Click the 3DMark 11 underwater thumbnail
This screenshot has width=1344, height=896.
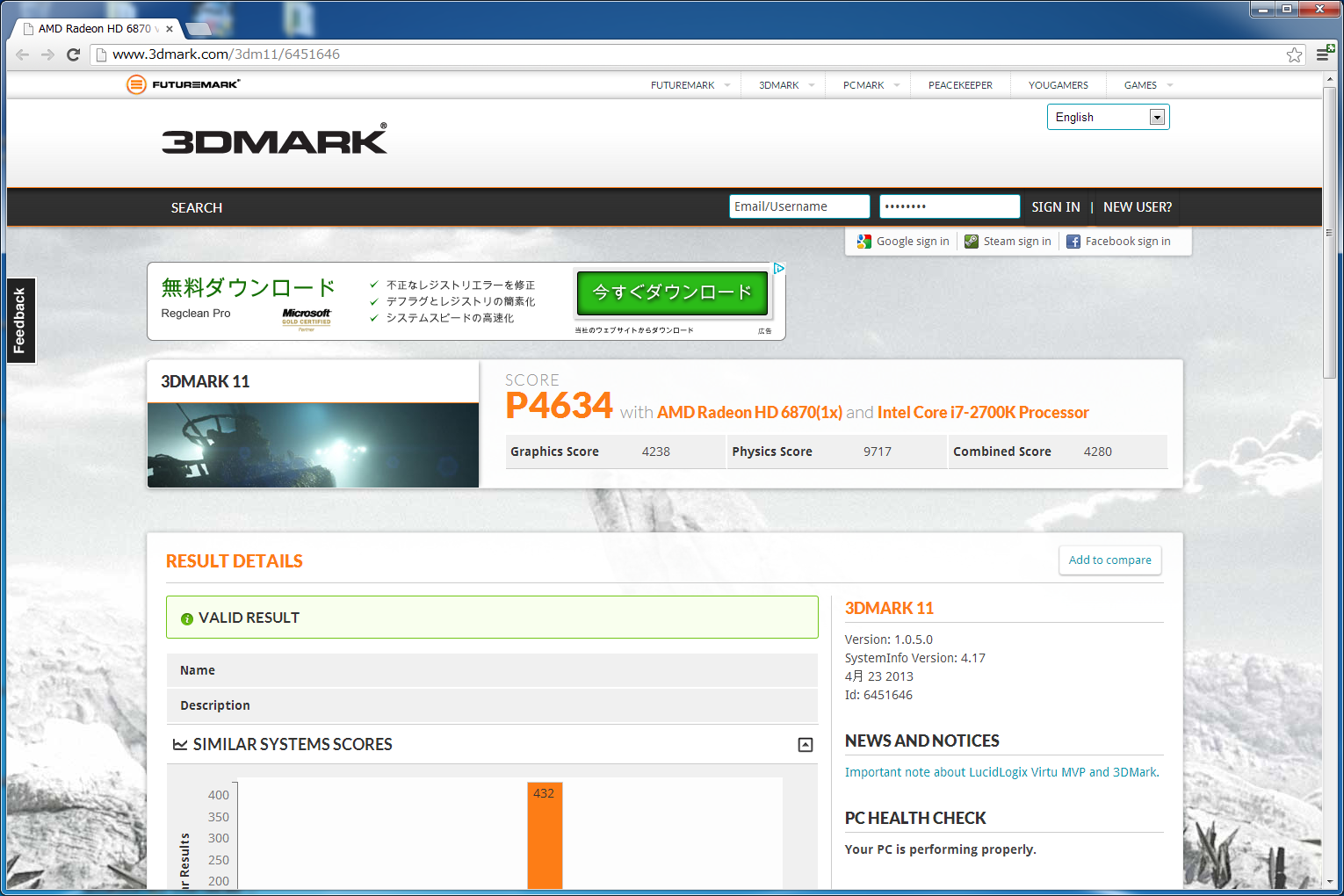pyautogui.click(x=314, y=445)
